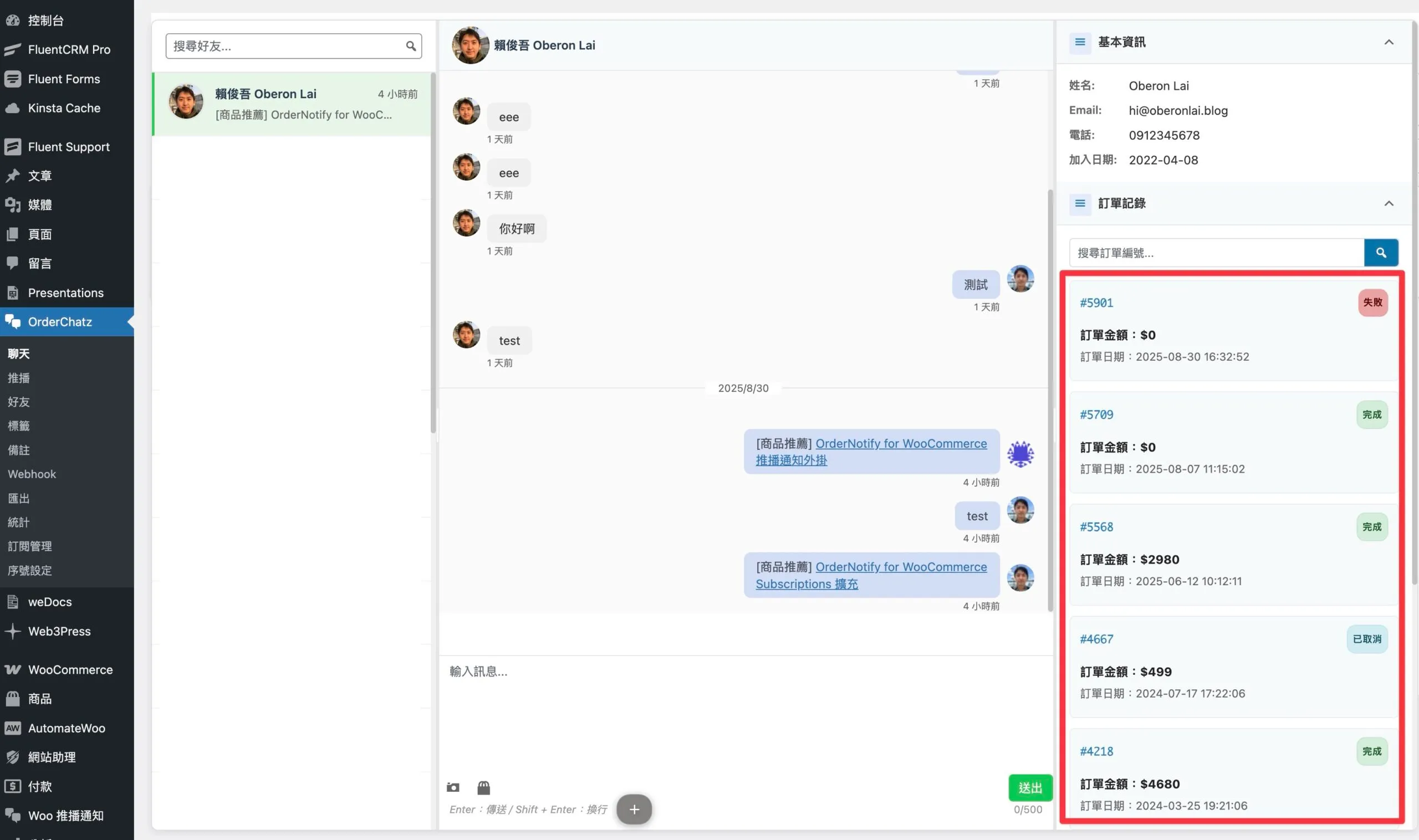Click the 基本資訊 panel hamburger icon
Image resolution: width=1419 pixels, height=840 pixels.
1080,43
